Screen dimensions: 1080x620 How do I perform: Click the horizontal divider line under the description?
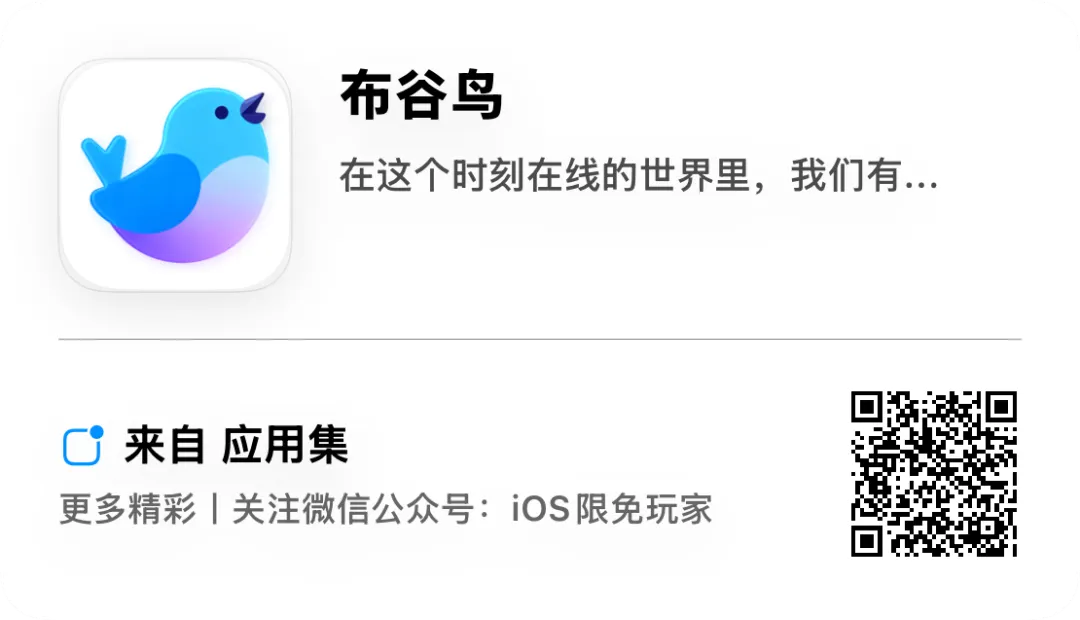540,339
